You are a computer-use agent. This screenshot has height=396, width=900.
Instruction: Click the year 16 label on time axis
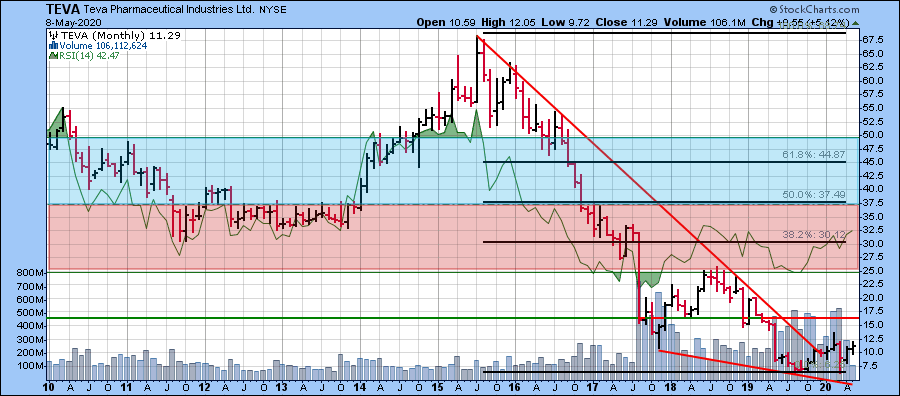click(515, 388)
